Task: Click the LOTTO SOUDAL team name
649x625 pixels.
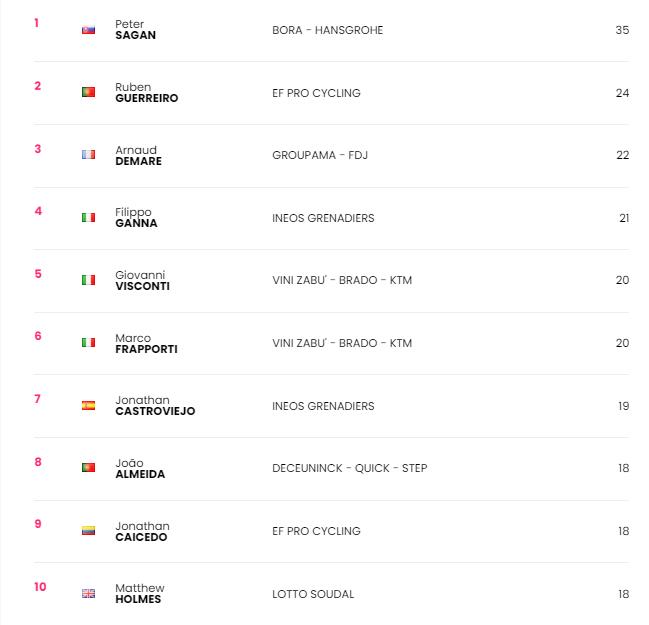Action: point(313,594)
